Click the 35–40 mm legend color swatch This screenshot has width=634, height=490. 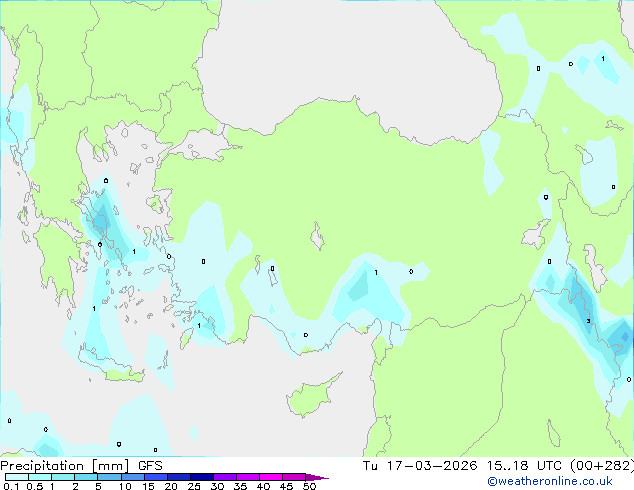tap(248, 477)
